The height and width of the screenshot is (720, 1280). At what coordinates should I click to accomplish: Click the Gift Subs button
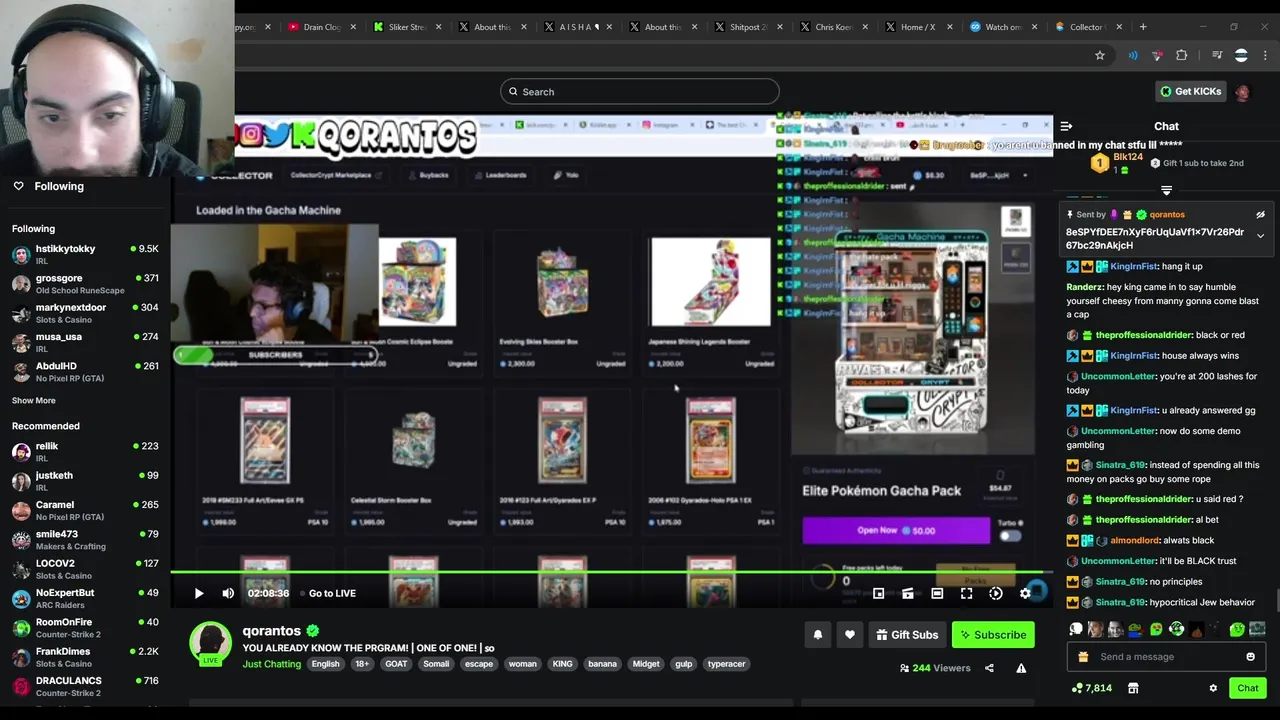click(907, 634)
